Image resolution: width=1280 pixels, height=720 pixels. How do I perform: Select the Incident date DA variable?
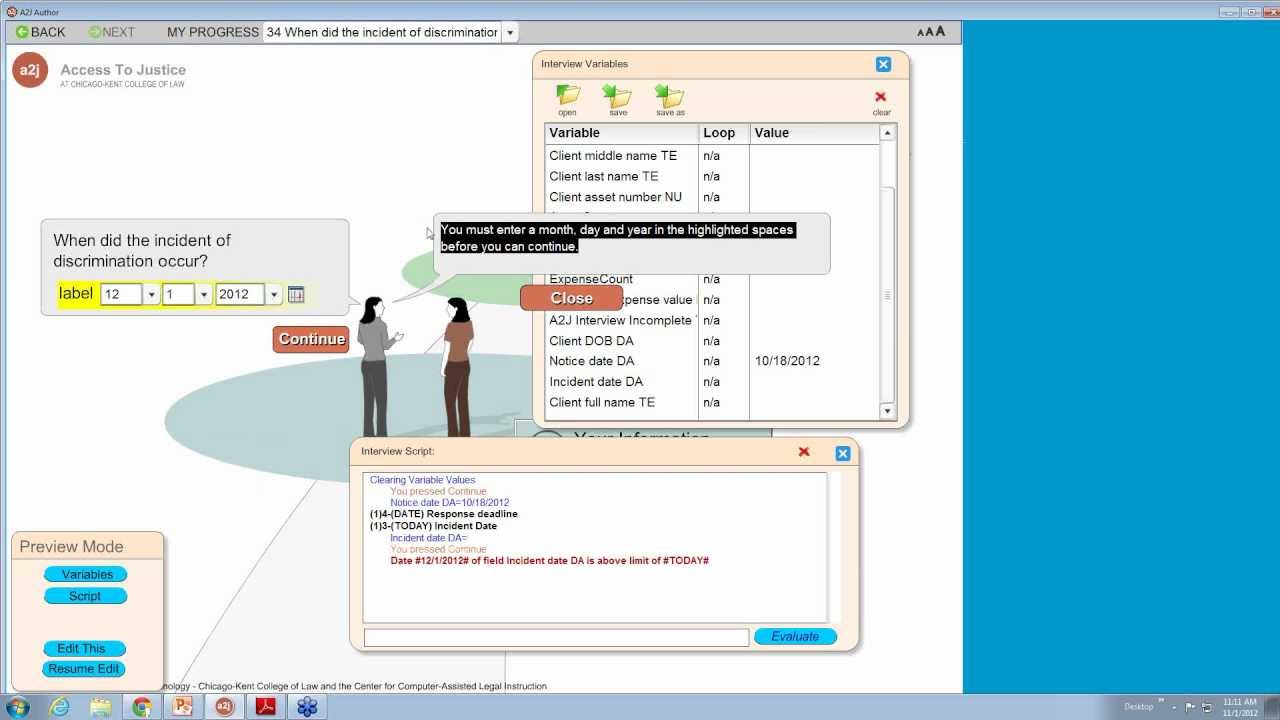[x=712, y=382]
